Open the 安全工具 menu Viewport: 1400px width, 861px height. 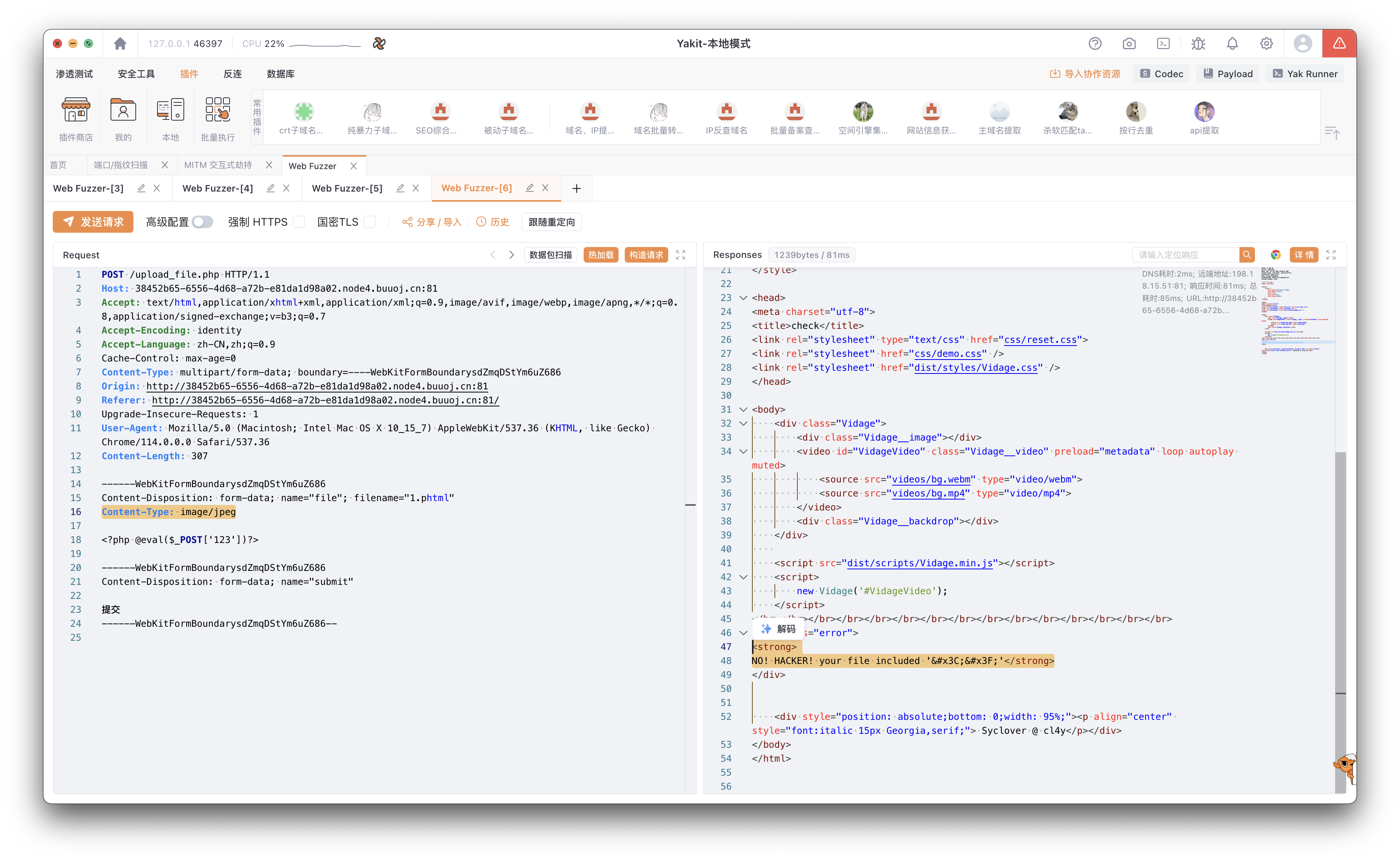136,74
